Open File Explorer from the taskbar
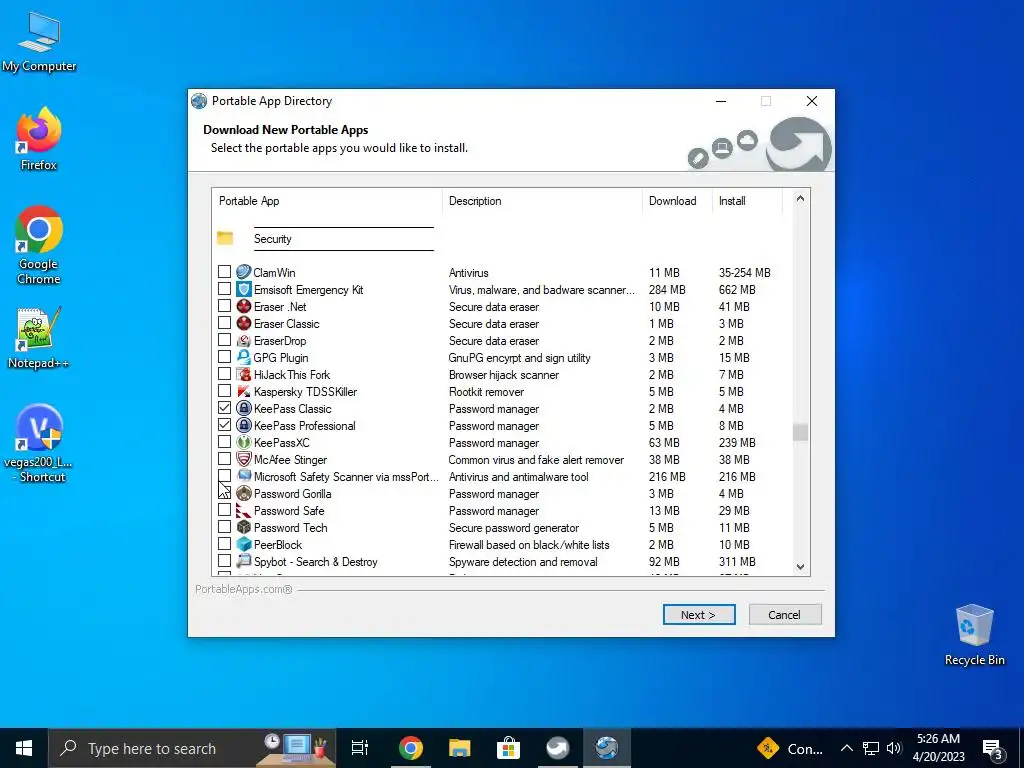The image size is (1024, 768). point(460,748)
